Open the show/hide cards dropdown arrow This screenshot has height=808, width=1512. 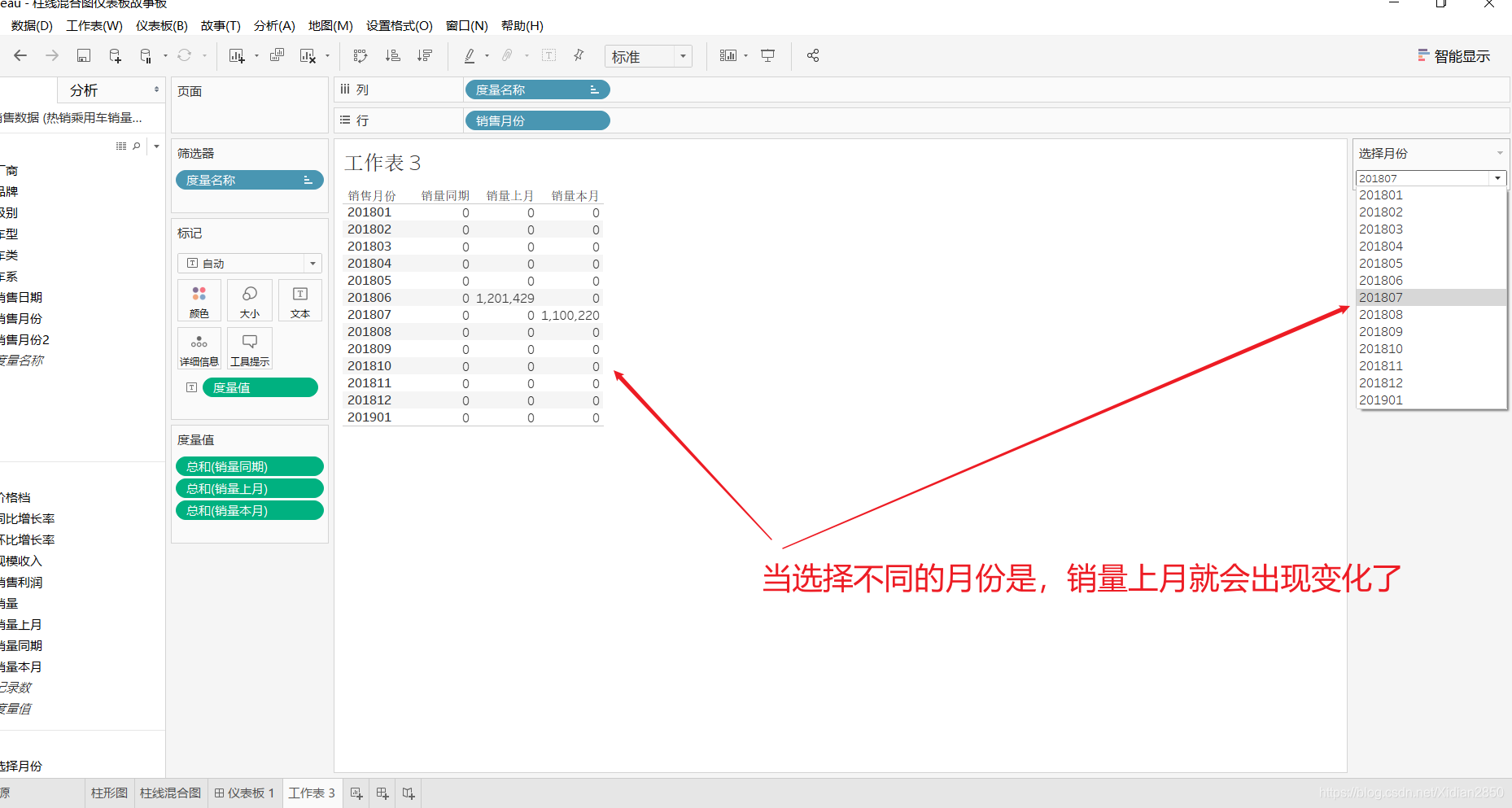pyautogui.click(x=745, y=56)
